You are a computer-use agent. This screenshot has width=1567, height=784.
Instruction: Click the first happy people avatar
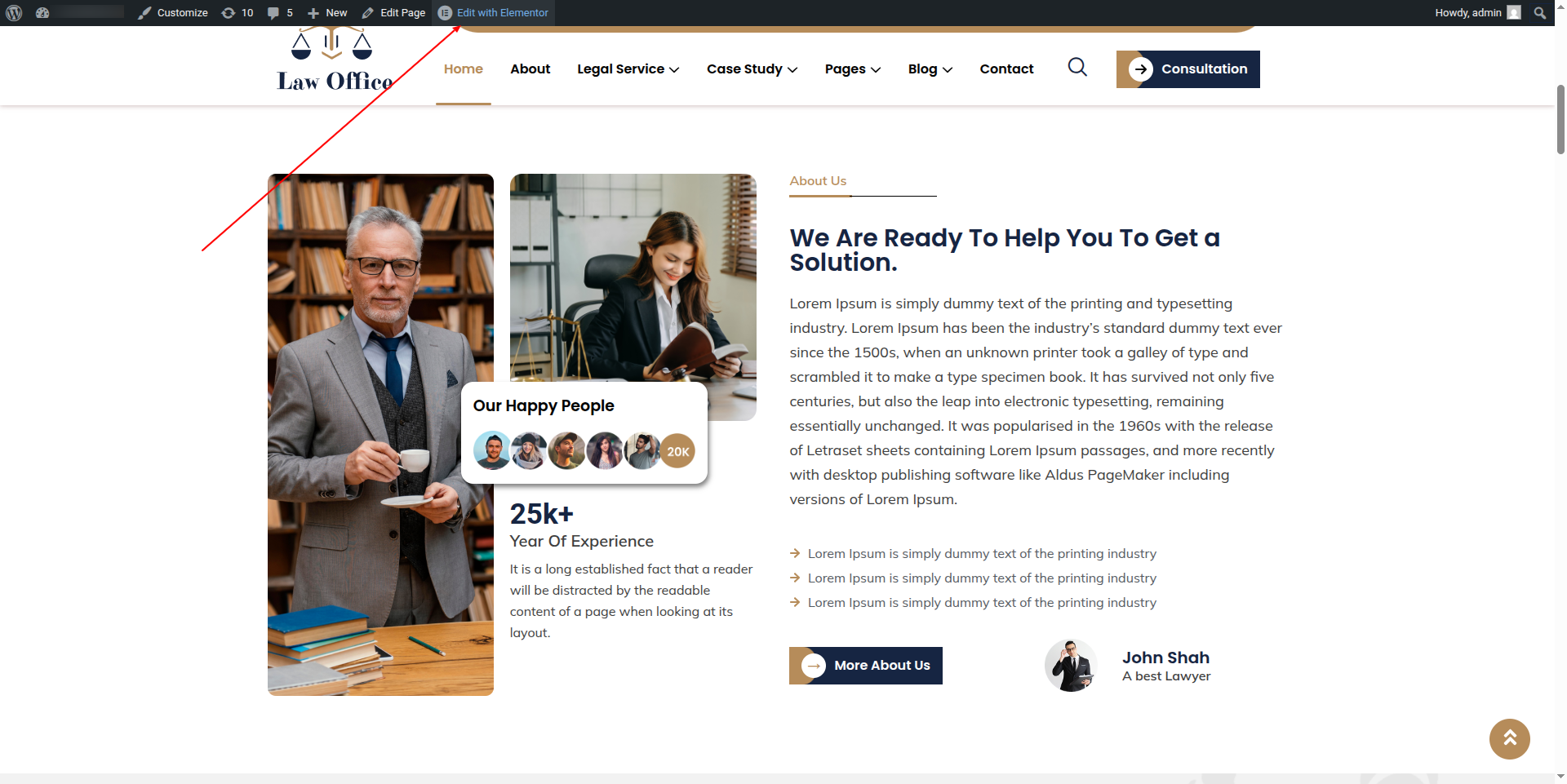[x=493, y=450]
